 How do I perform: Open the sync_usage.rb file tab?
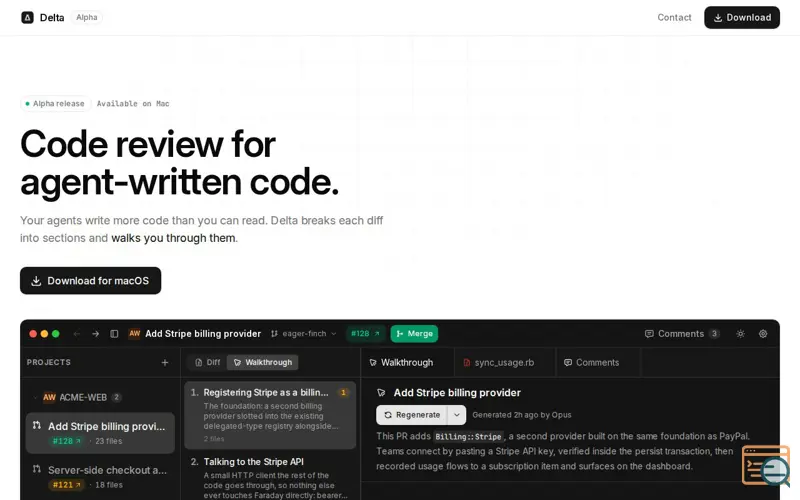click(x=504, y=362)
